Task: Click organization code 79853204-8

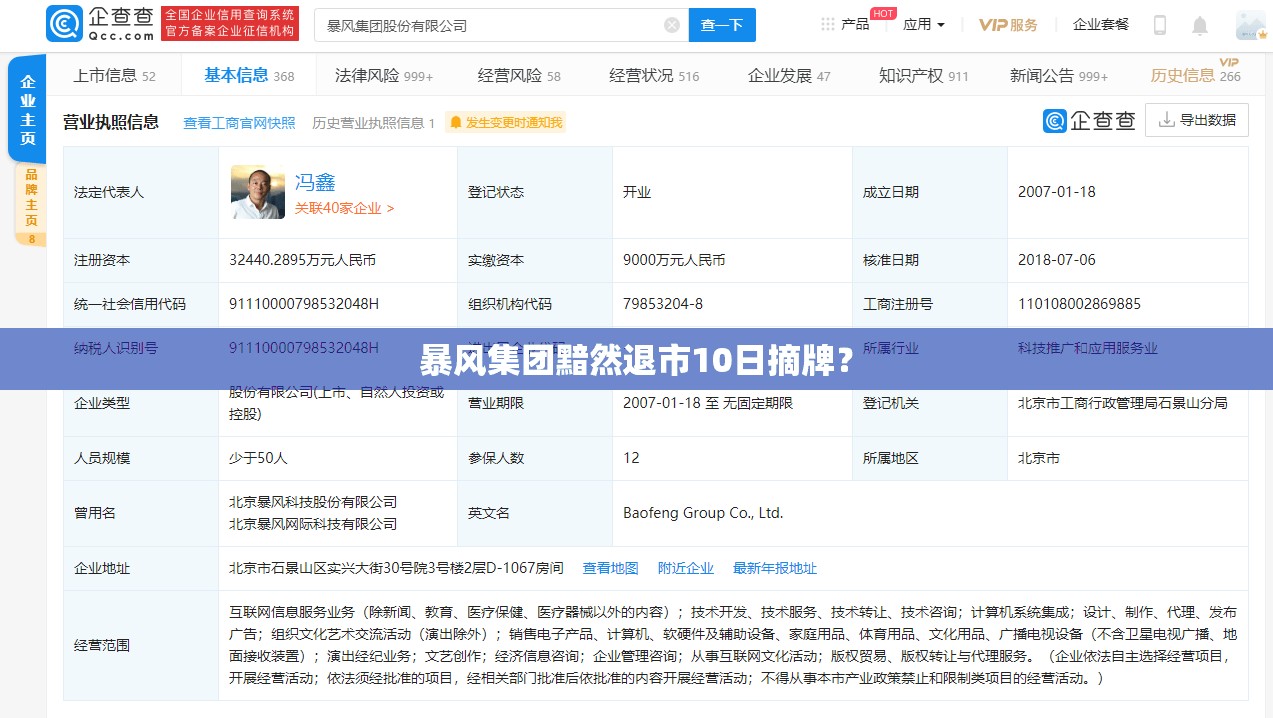Action: pyautogui.click(x=663, y=304)
